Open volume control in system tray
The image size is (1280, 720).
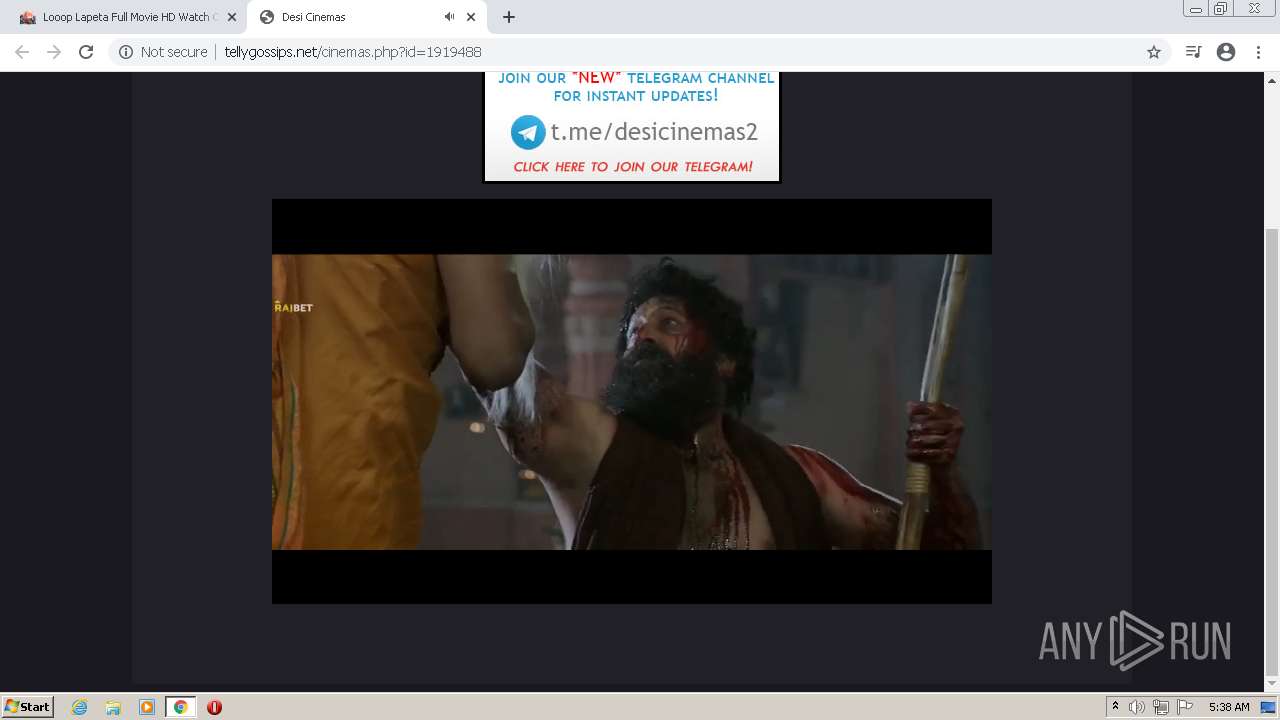(1137, 707)
